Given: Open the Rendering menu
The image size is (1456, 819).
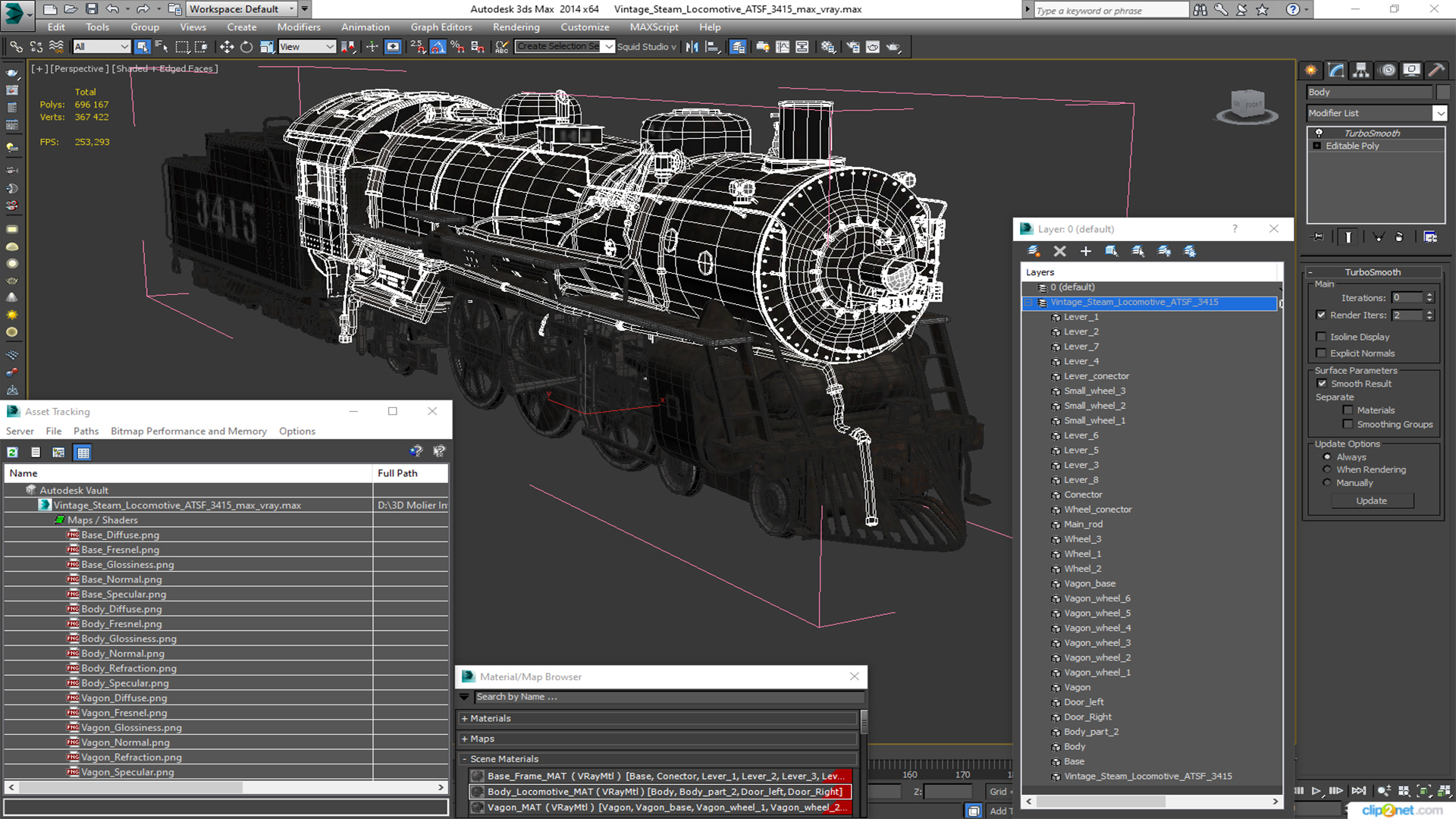Looking at the screenshot, I should click(516, 27).
